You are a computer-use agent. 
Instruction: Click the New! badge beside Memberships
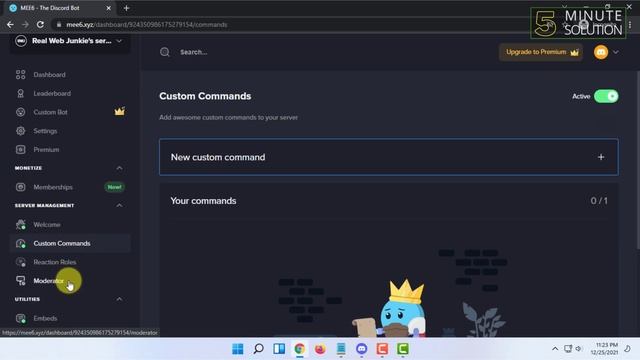point(115,187)
